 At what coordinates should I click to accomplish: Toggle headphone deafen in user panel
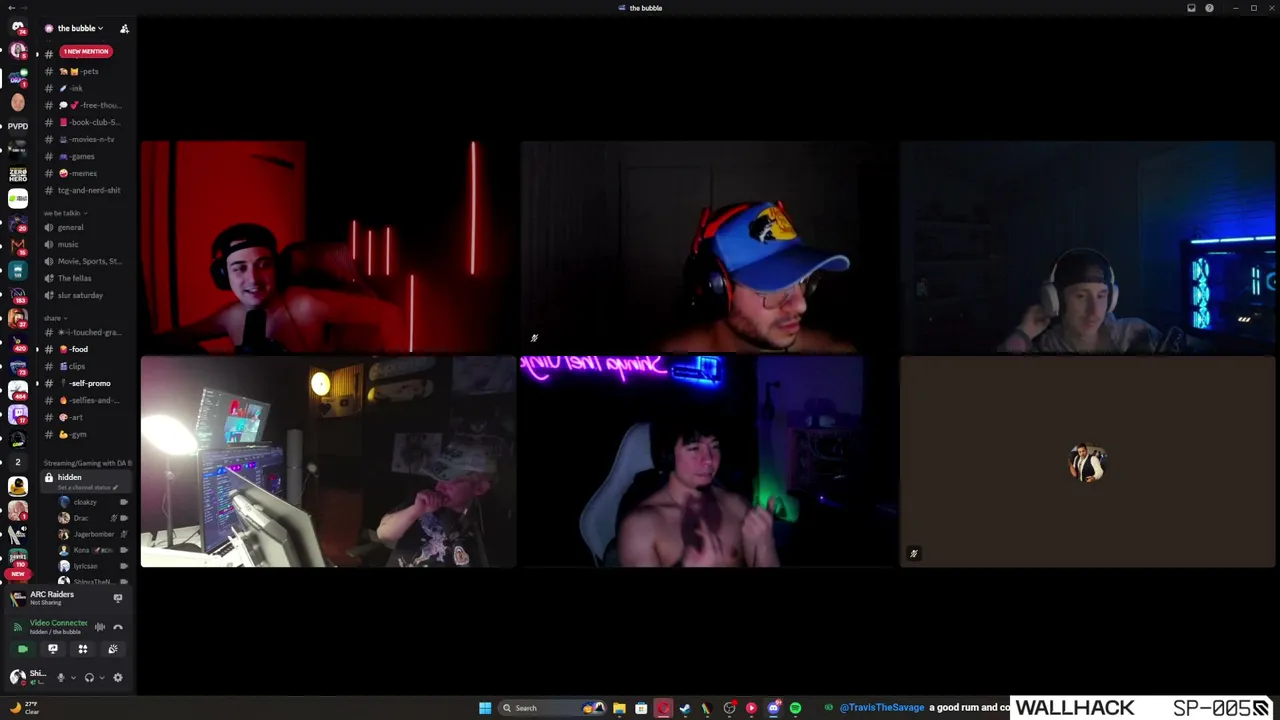click(89, 677)
